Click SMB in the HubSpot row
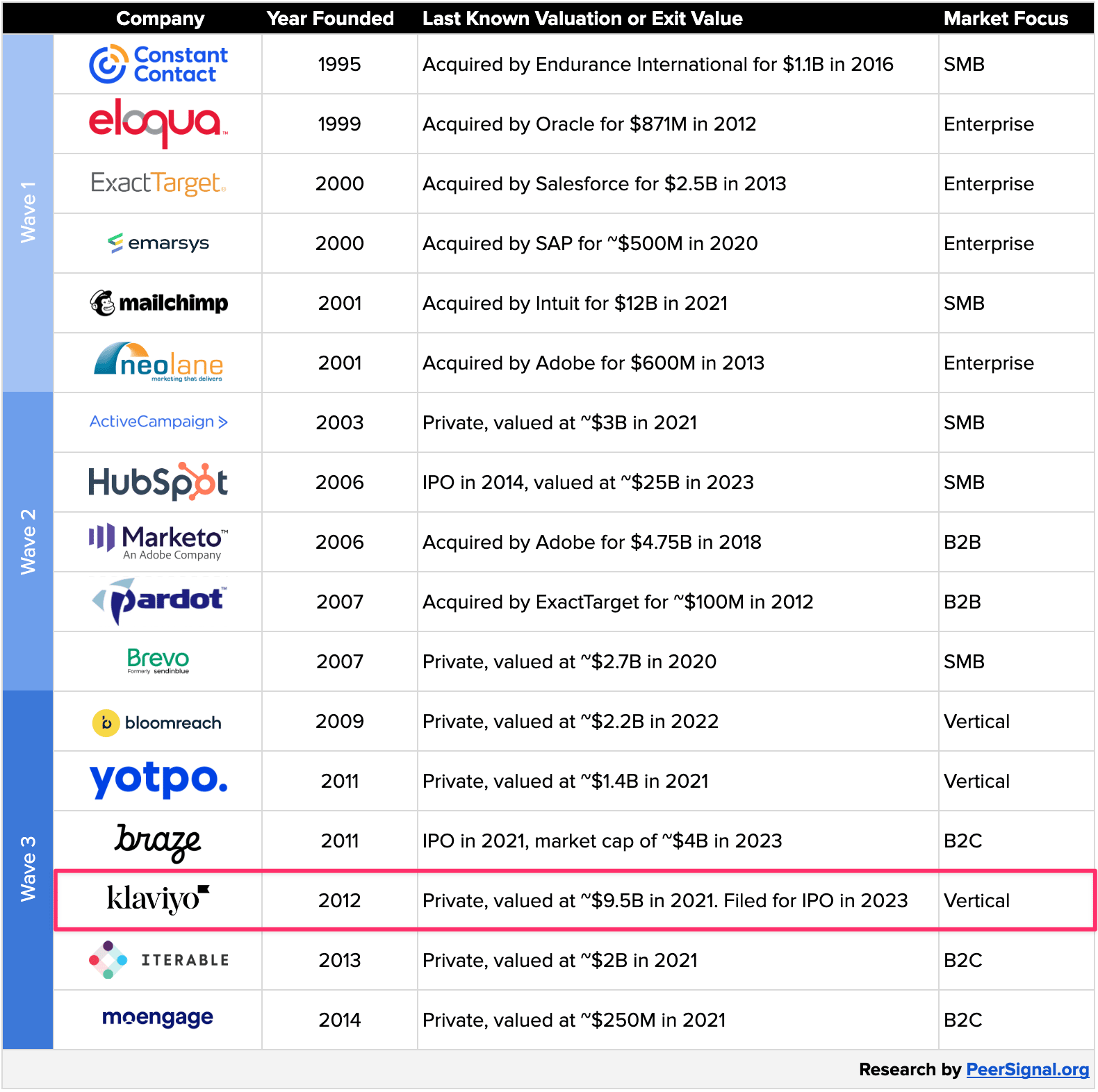The image size is (1098, 1092). click(x=964, y=483)
